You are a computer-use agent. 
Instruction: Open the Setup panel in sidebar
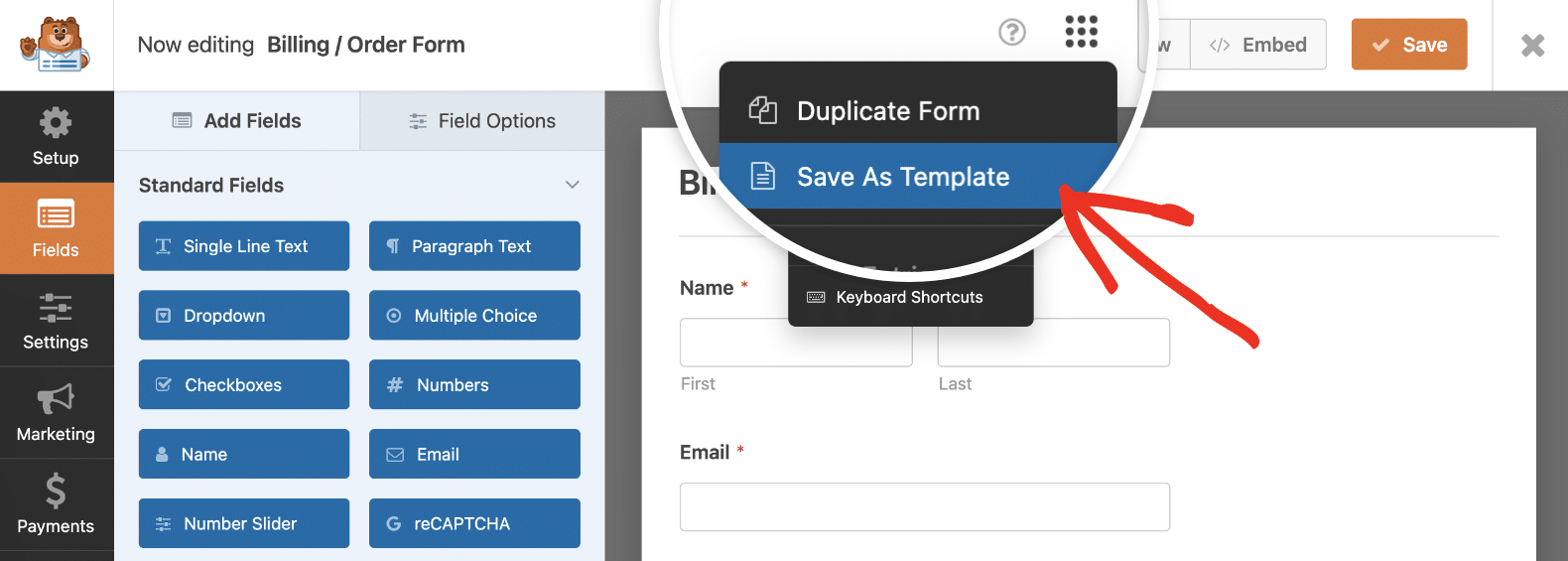[56, 137]
